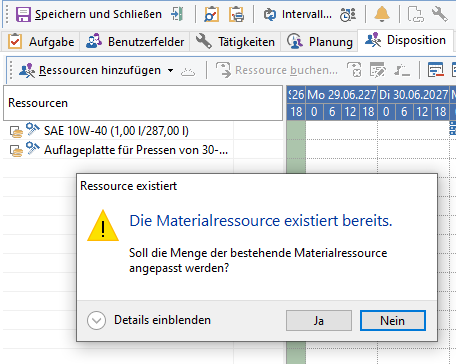456x364 pixels.
Task: Click the clock with people icon
Action: 348,14
